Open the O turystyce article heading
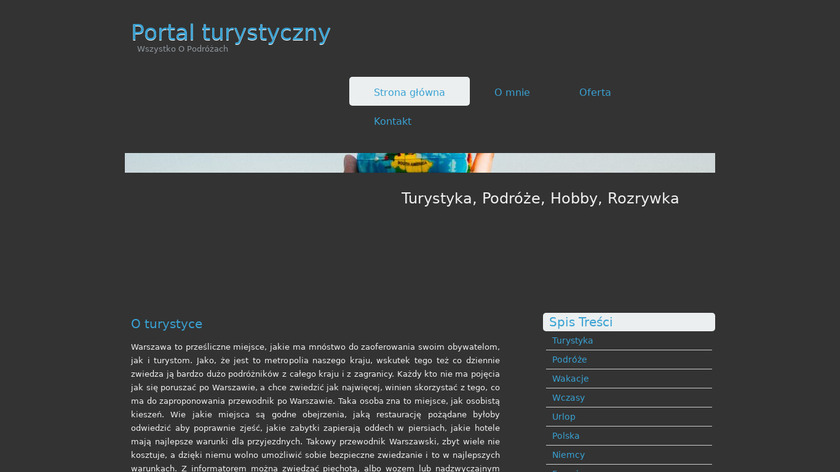The image size is (840, 472). click(167, 324)
